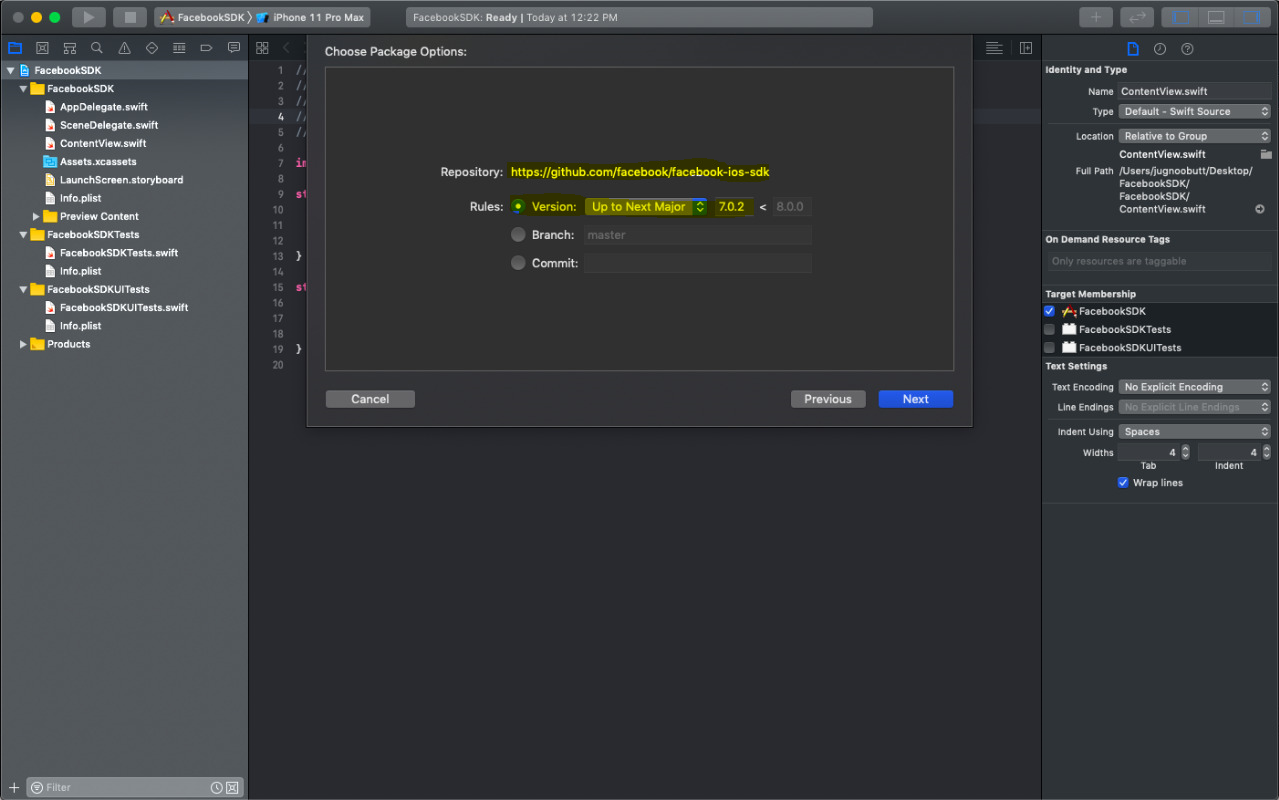Enable FacebookSDKTests target membership checkbox
Image resolution: width=1279 pixels, height=800 pixels.
click(1049, 329)
